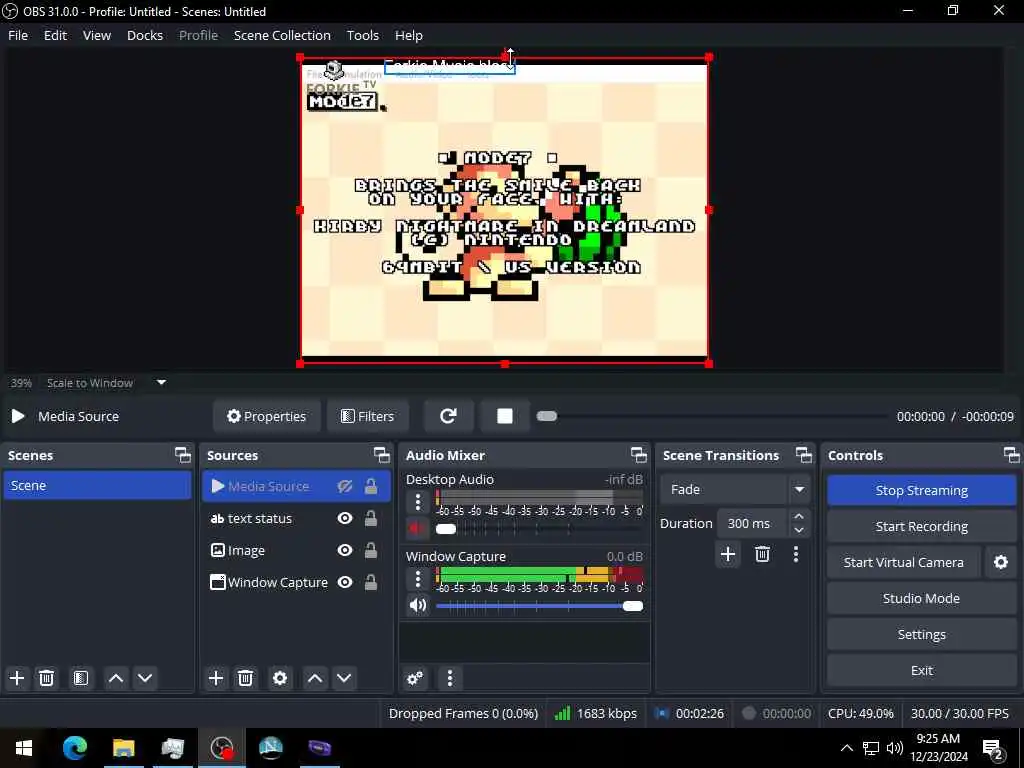This screenshot has height=768, width=1024.
Task: Add a new source with plus icon
Action: pyautogui.click(x=216, y=679)
